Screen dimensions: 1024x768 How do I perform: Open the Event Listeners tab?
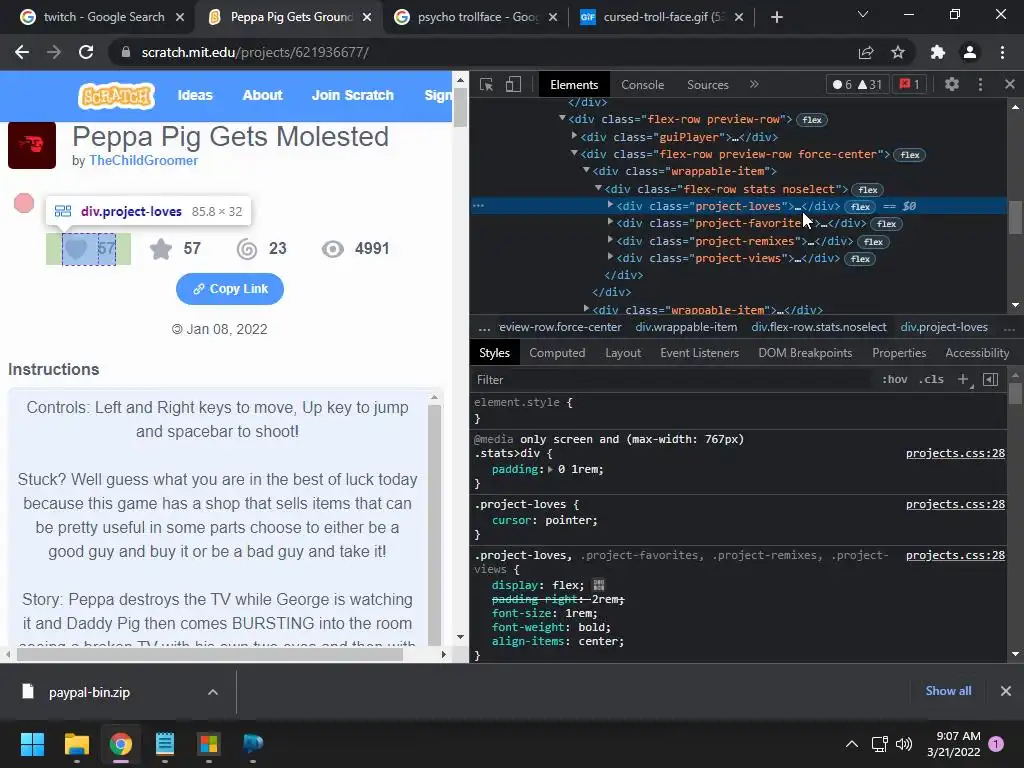699,353
